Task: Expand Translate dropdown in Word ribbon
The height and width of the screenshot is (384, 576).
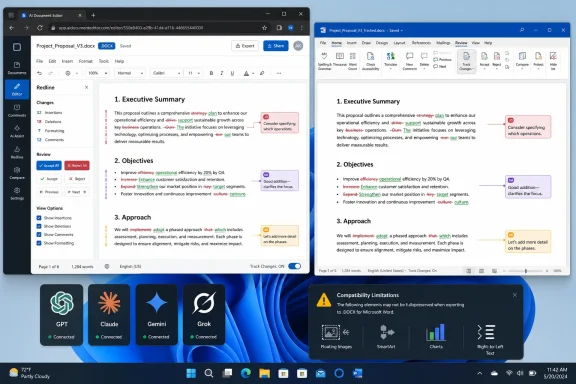Action: tap(390, 69)
